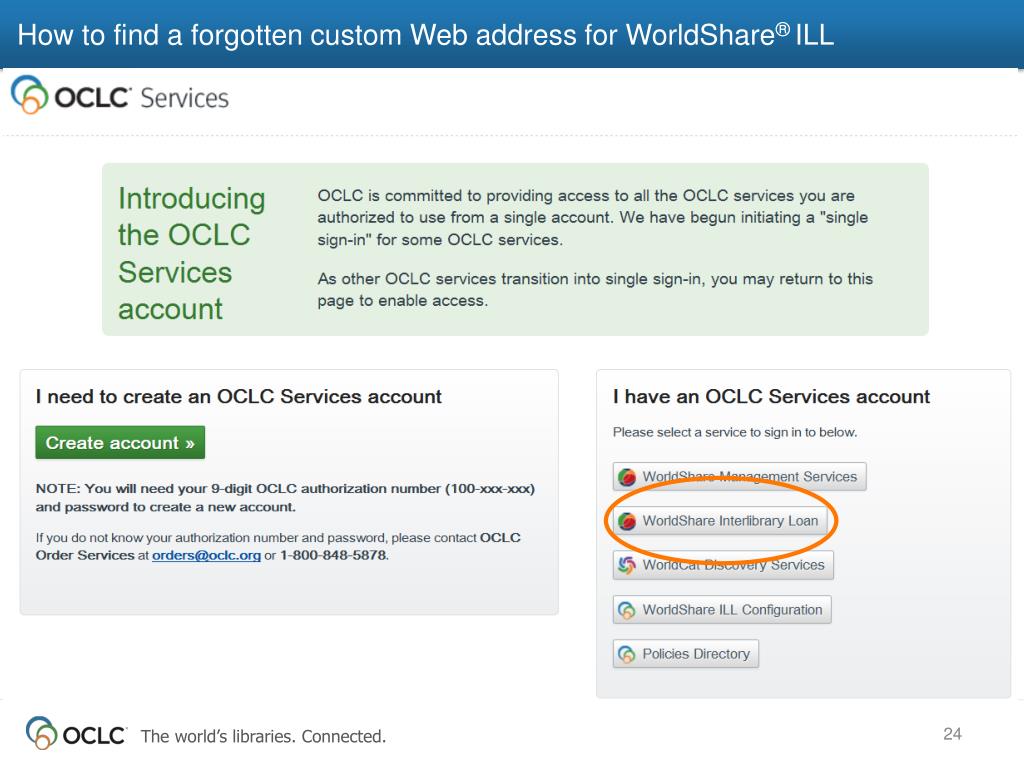Open the Policies Directory service
Viewport: 1024px width, 768px height.
[x=686, y=654]
